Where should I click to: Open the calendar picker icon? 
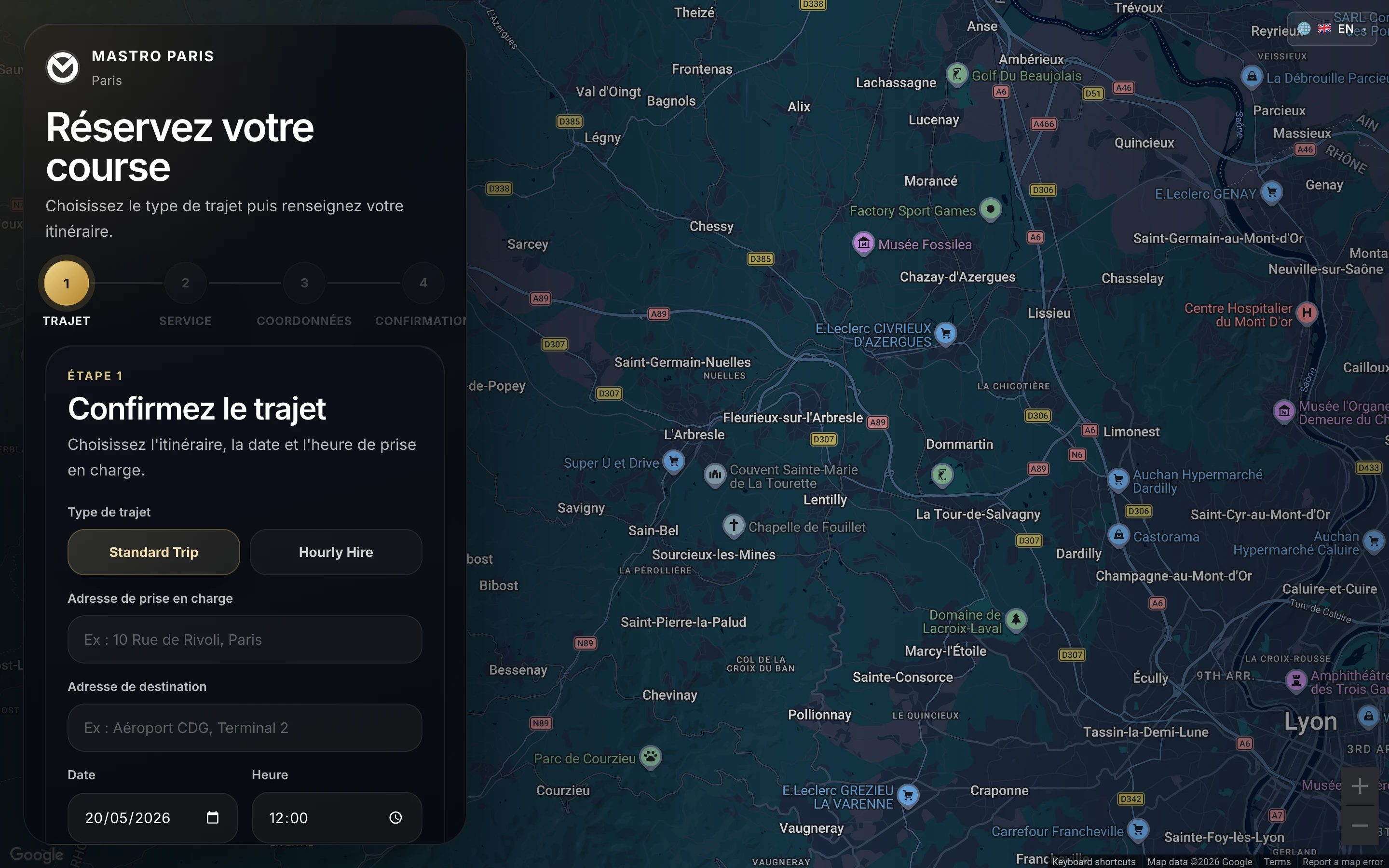point(212,817)
